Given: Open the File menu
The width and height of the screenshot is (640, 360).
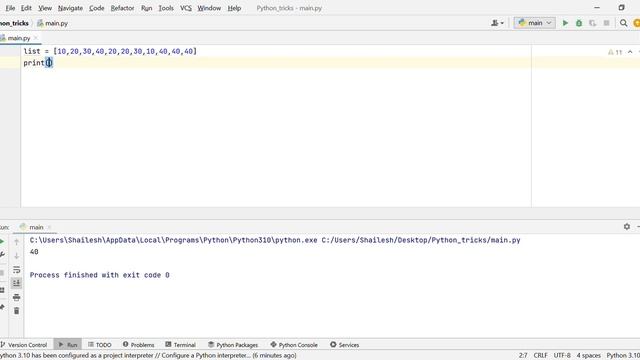Looking at the screenshot, I should pos(10,8).
